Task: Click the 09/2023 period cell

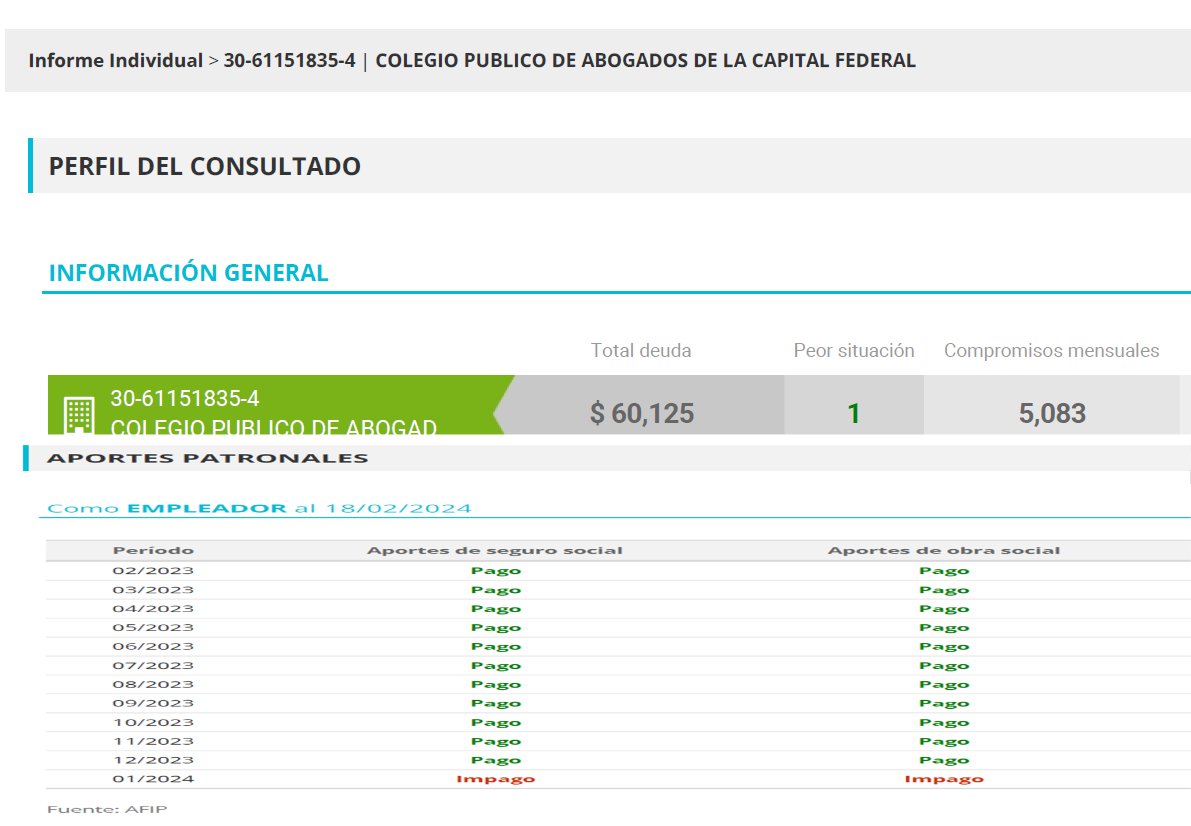Action: [x=153, y=704]
